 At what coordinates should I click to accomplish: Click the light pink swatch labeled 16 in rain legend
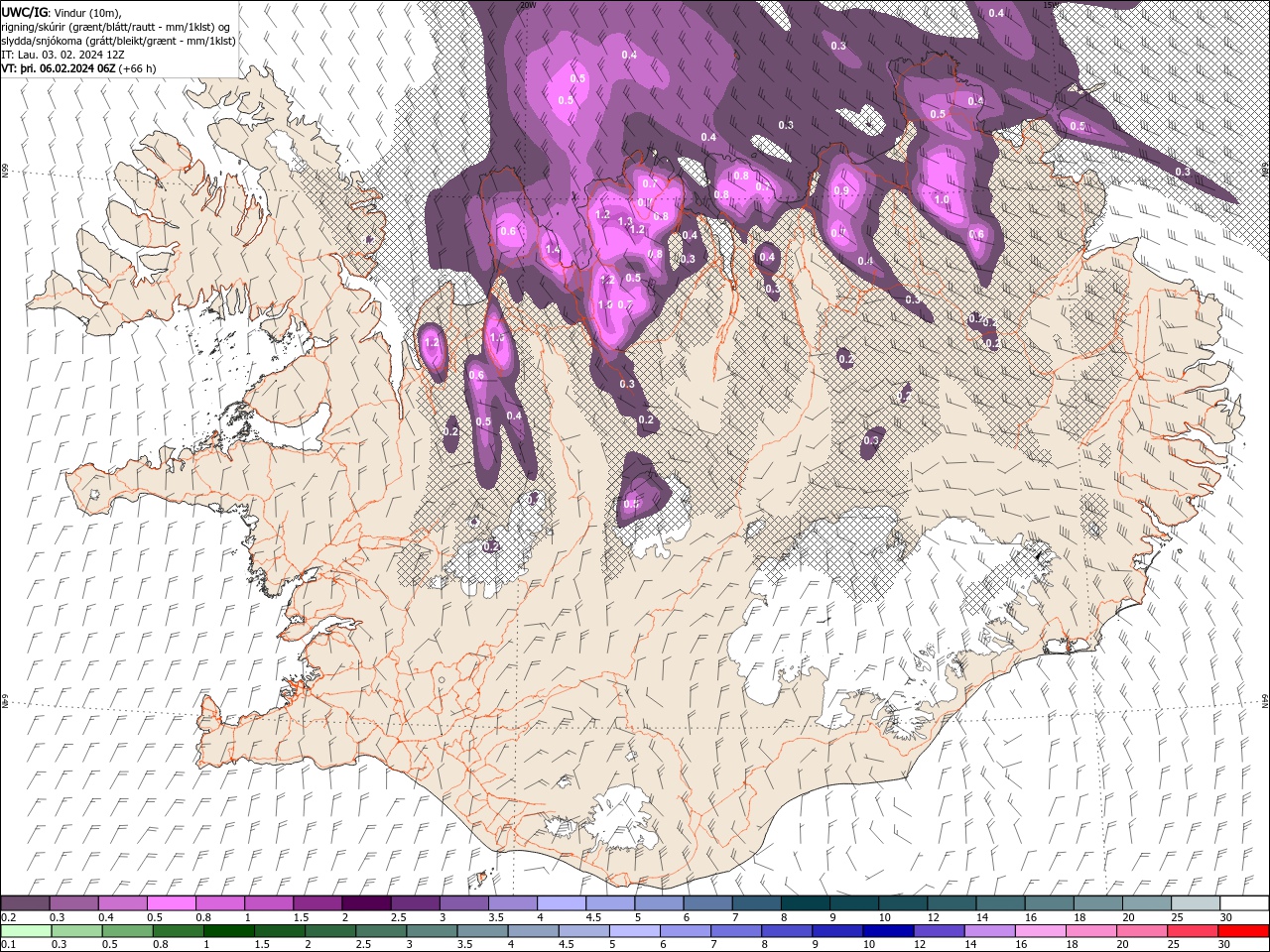[x=1040, y=931]
